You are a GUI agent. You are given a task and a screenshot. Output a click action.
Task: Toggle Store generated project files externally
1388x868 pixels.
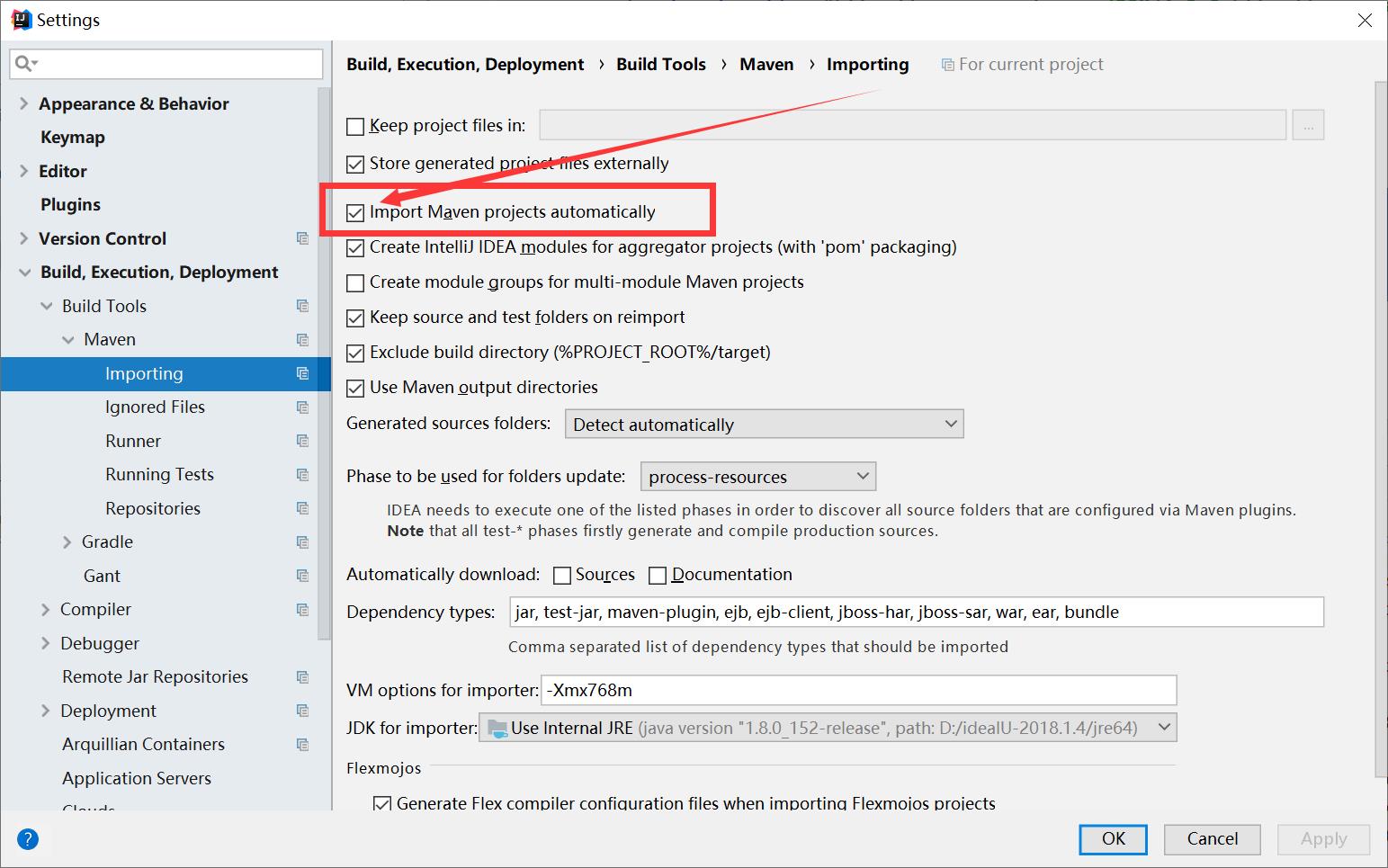coord(355,164)
